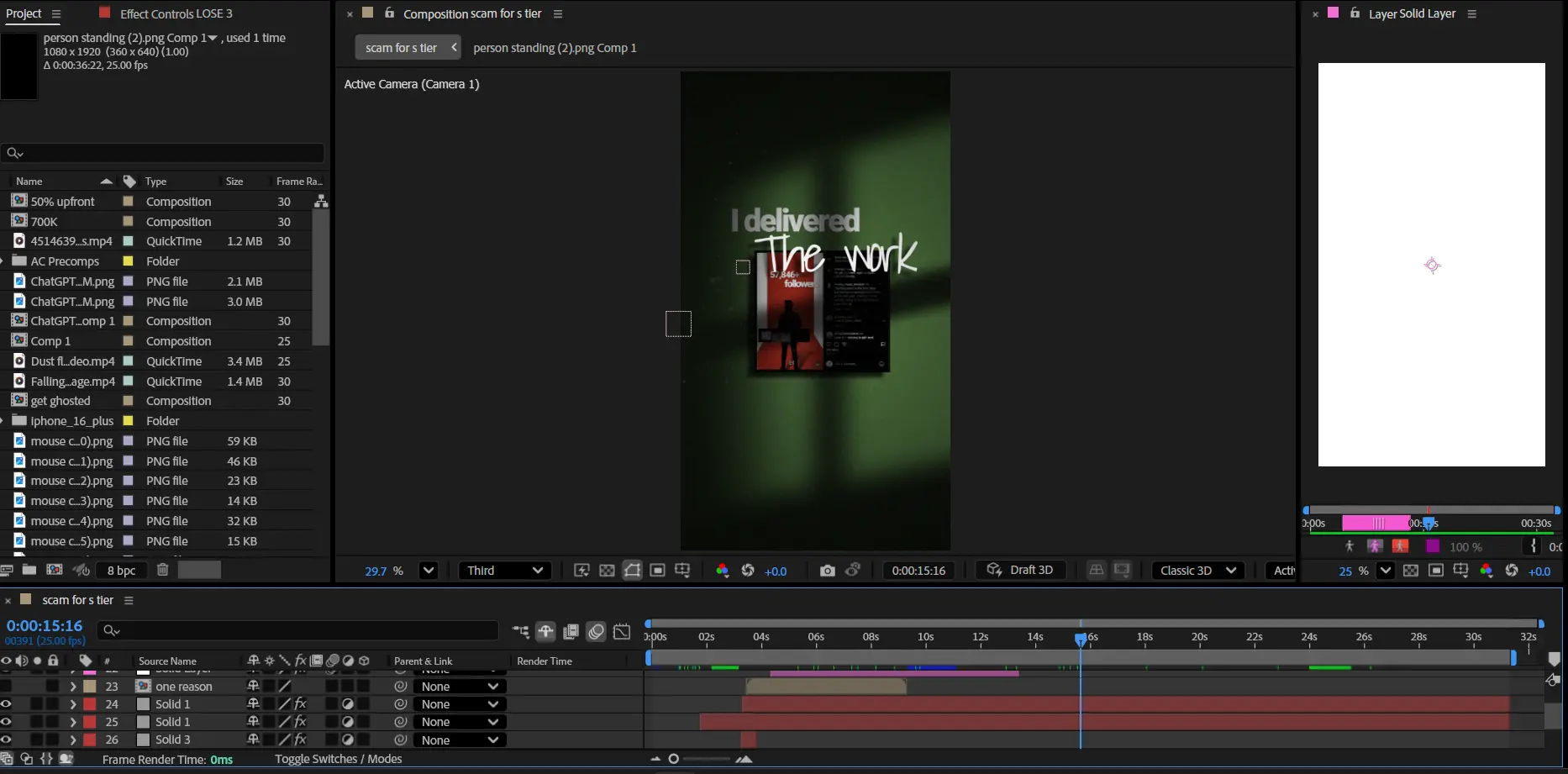Viewport: 1568px width, 774px height.
Task: Open the Third resolution dropdown
Action: tap(505, 571)
